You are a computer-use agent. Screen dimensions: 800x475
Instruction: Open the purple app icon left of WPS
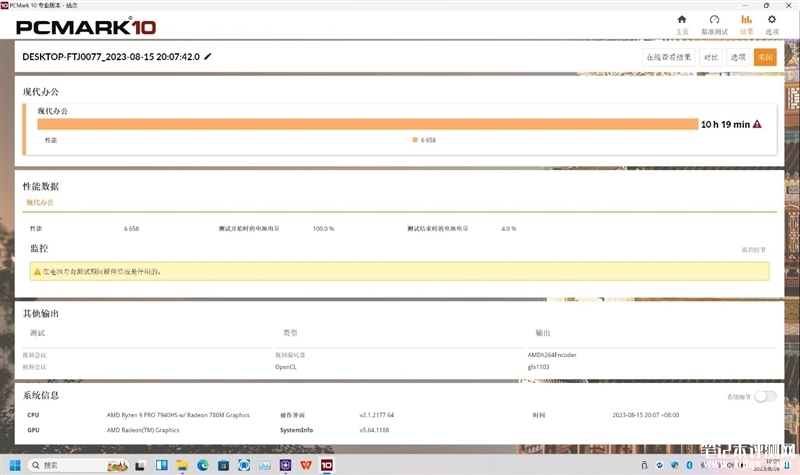click(x=285, y=465)
